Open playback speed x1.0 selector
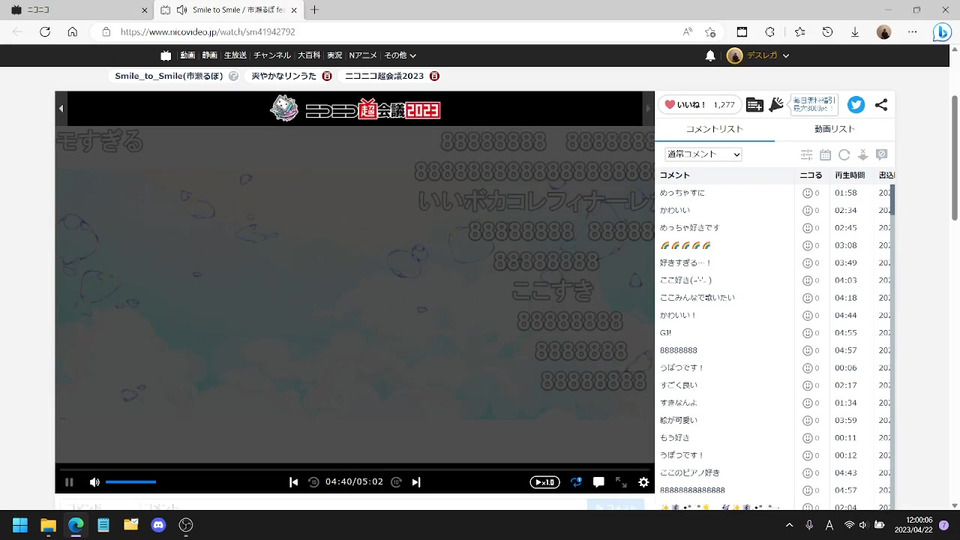This screenshot has height=540, width=960. point(544,482)
